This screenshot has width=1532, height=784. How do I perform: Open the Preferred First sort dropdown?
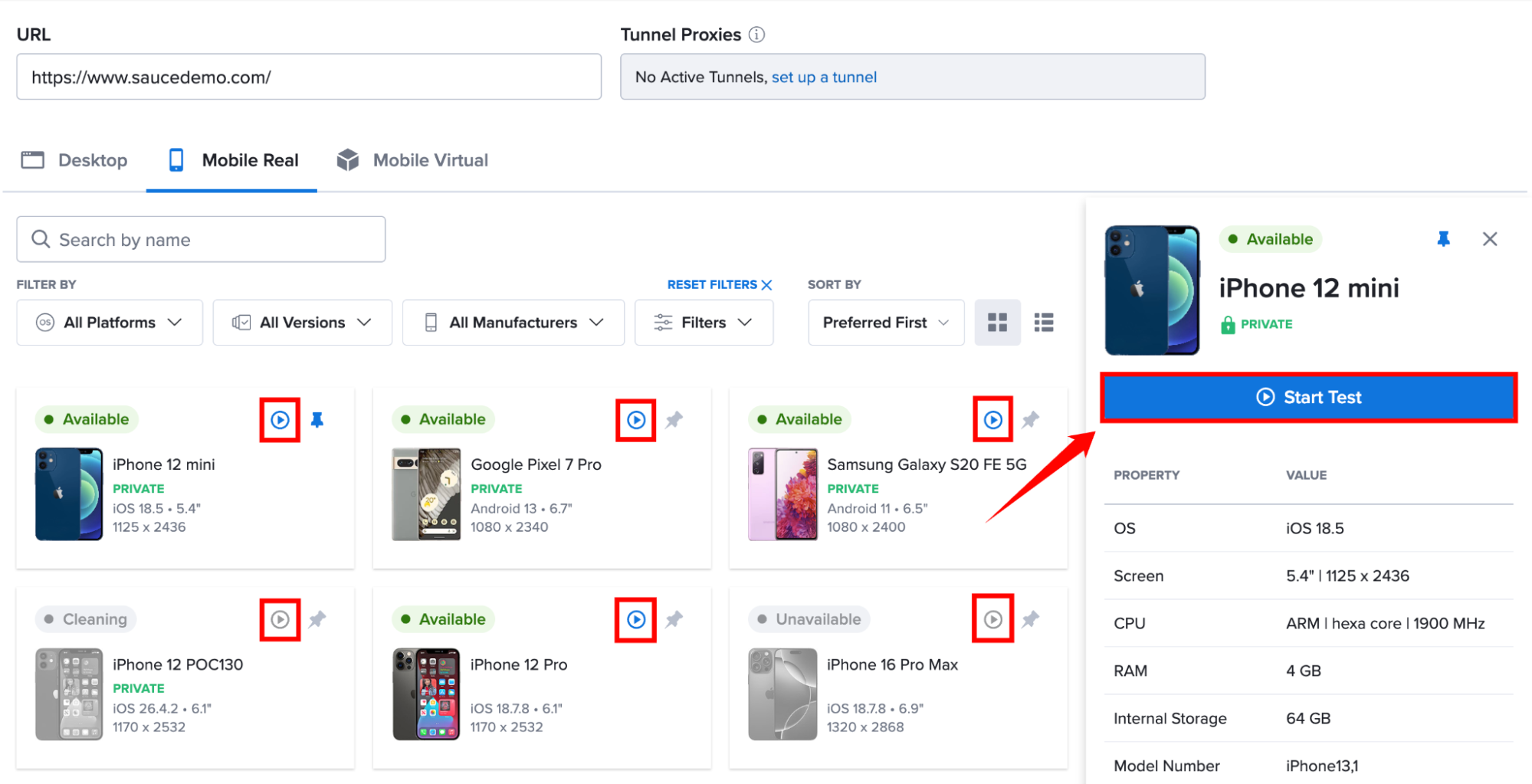point(886,323)
